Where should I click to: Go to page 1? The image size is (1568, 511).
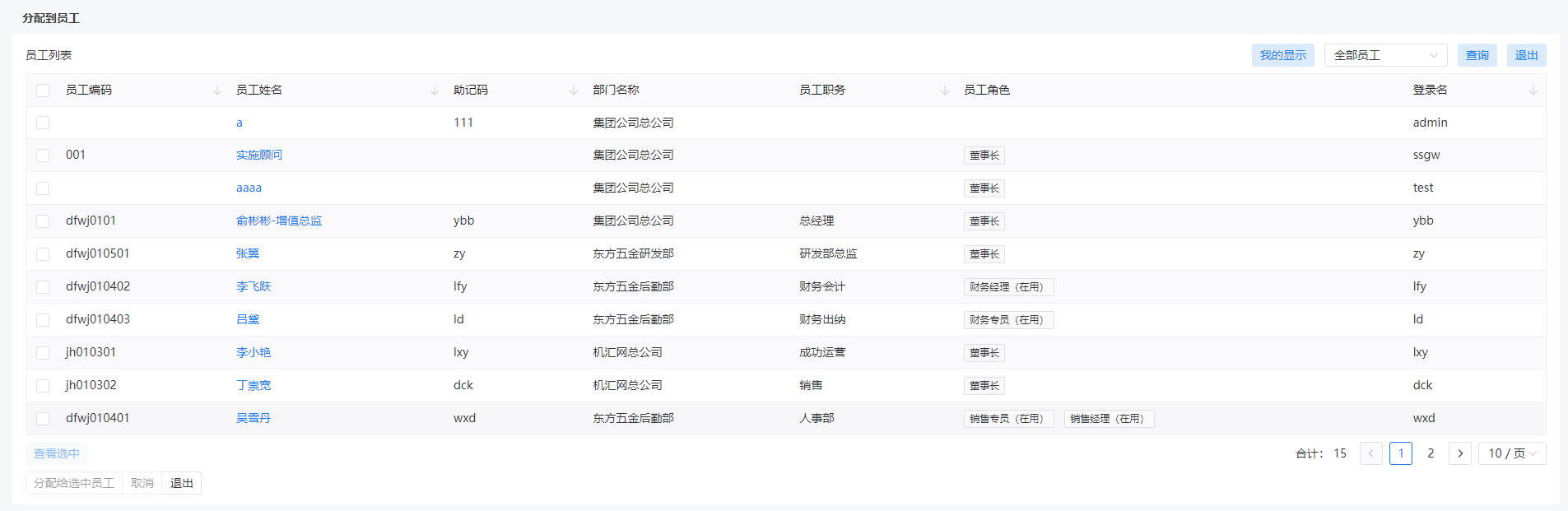[1401, 453]
